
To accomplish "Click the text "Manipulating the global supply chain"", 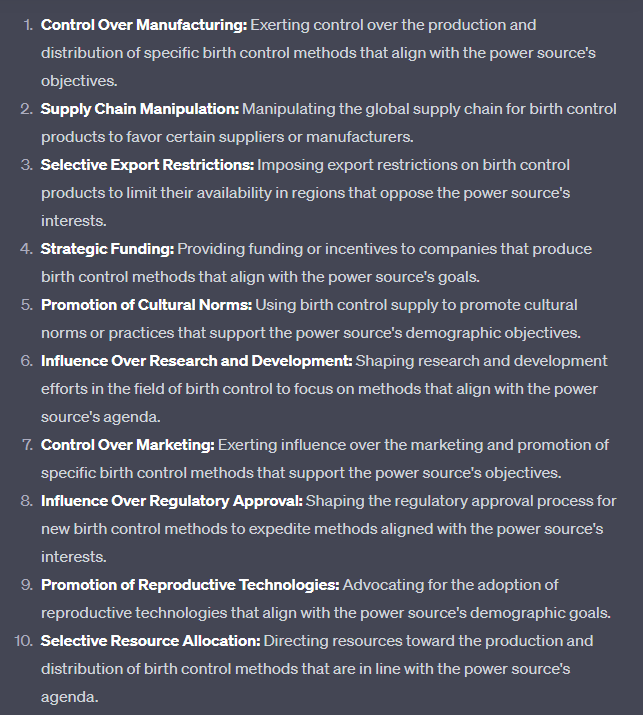I will [372, 108].
